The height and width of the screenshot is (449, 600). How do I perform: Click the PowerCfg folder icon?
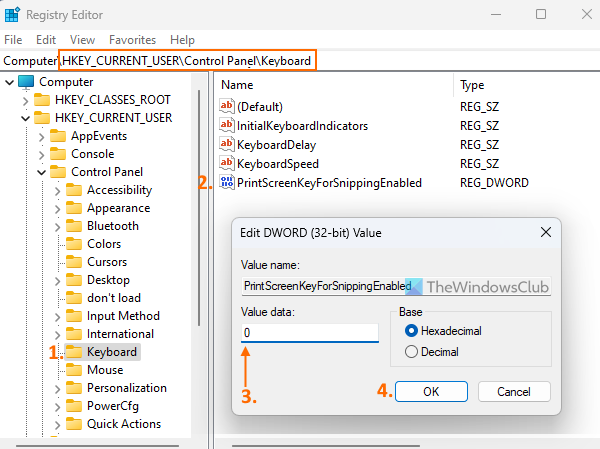point(74,406)
